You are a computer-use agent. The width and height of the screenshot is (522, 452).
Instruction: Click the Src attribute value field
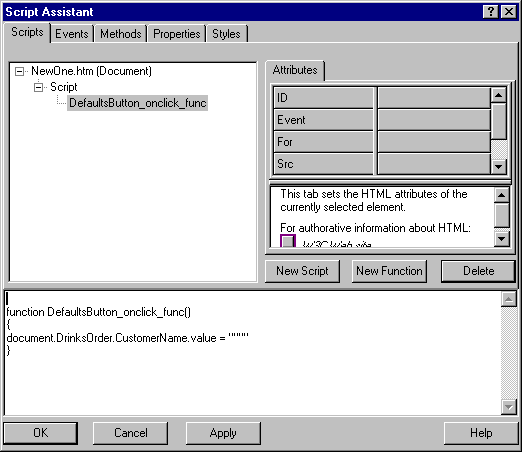(434, 164)
